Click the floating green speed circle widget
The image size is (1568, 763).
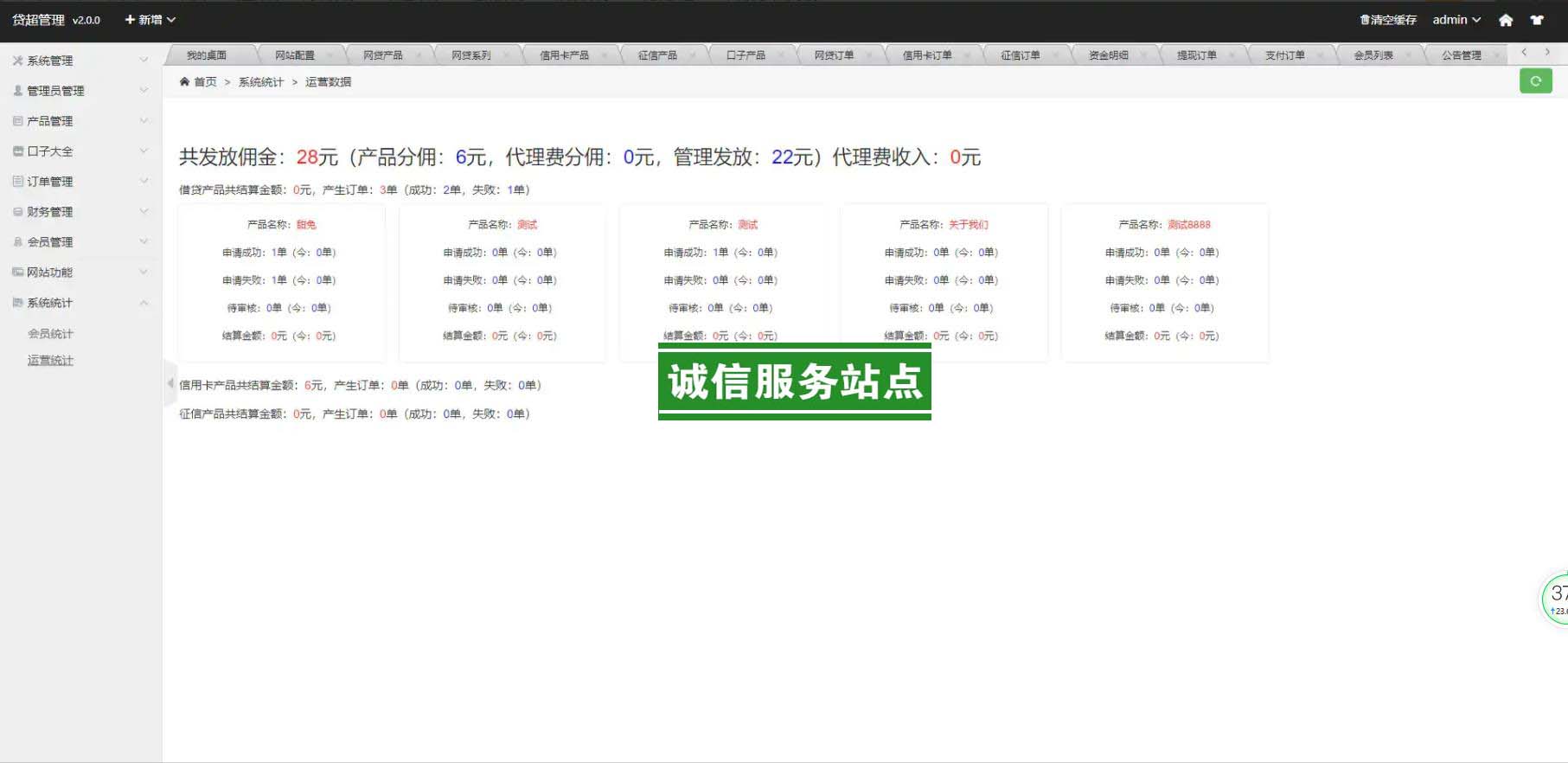point(1556,598)
